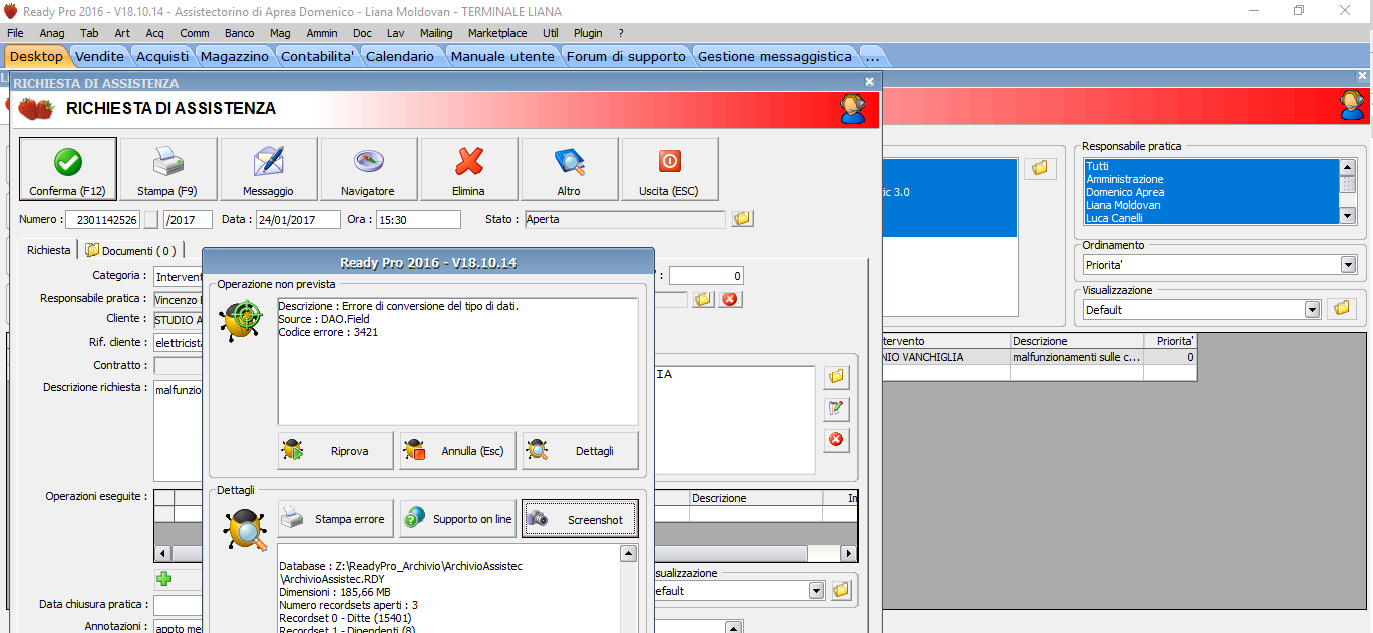
Task: Click left arrow of Operazioni eseguite scrollbar
Action: (x=163, y=553)
